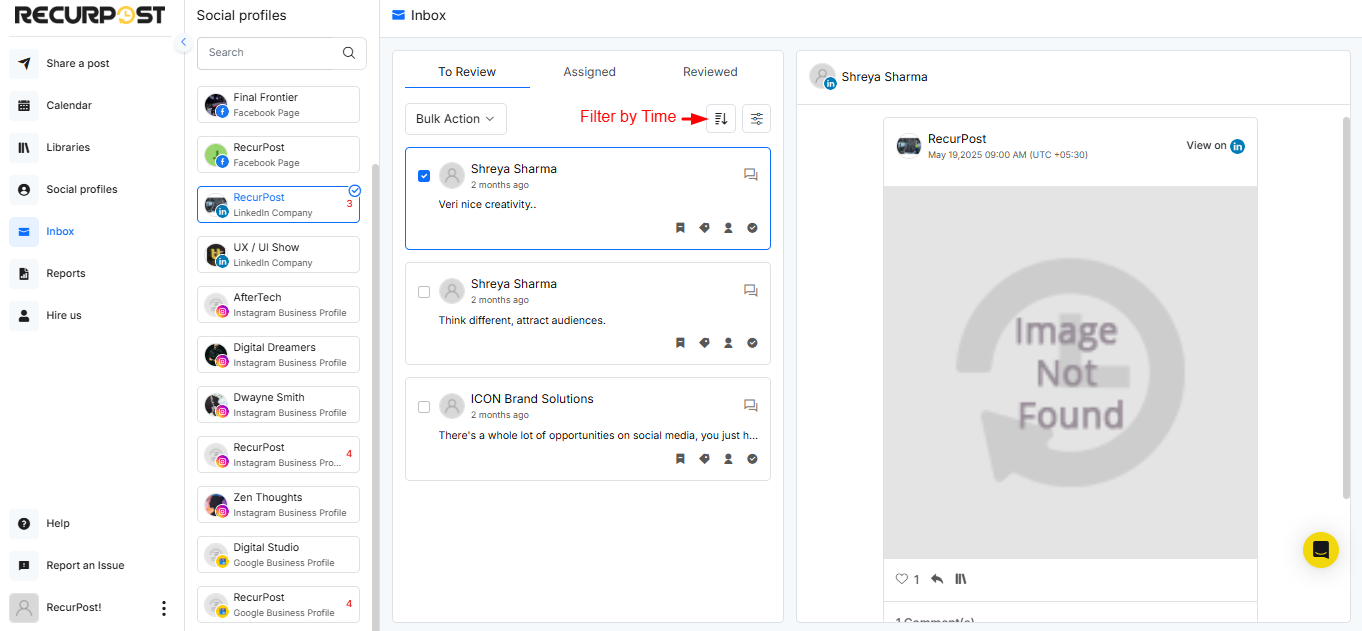Mark ICON Brand Solutions message as reviewed
Screen dimensions: 1362x631
pos(752,459)
